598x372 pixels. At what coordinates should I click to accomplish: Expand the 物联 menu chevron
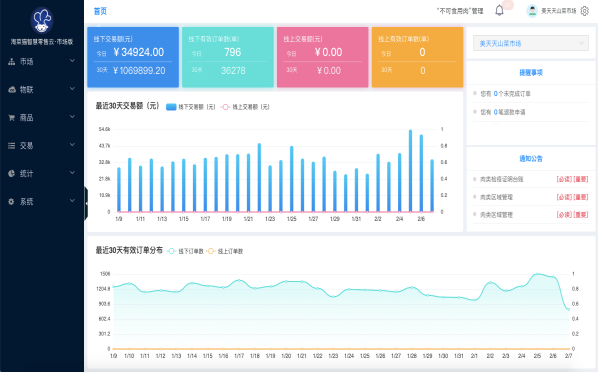pyautogui.click(x=72, y=89)
